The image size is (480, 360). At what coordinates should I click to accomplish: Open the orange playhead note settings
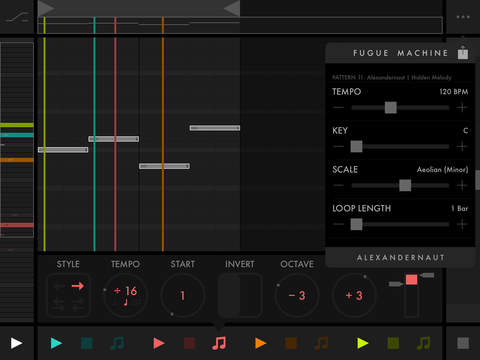tap(321, 343)
